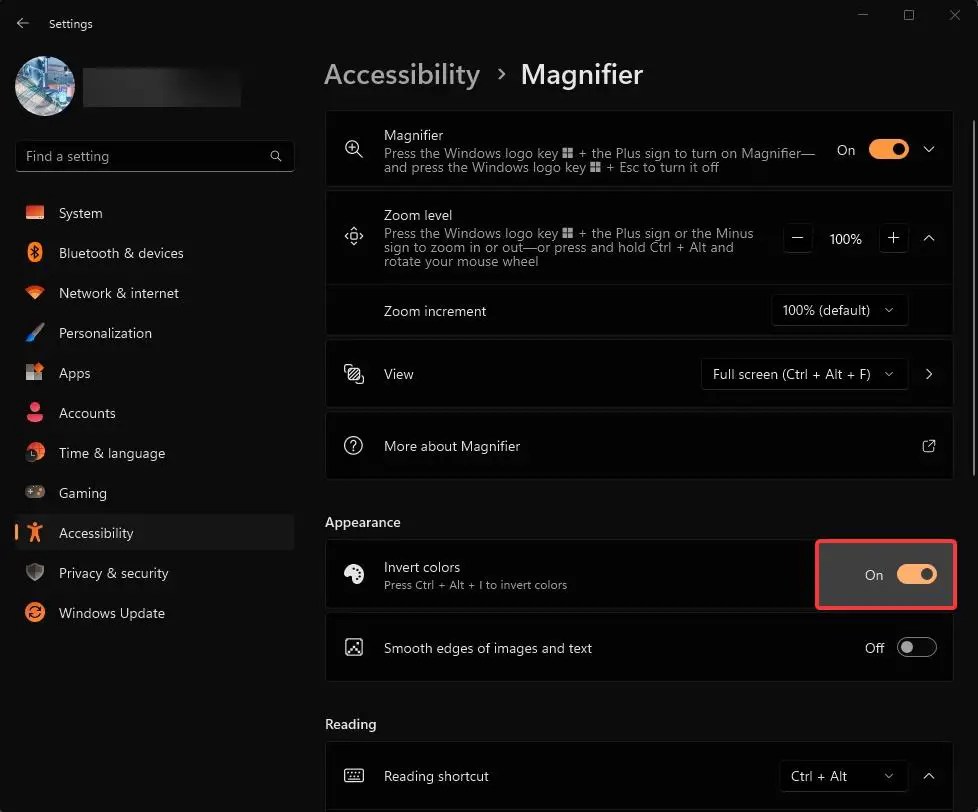Image resolution: width=978 pixels, height=812 pixels.
Task: Toggle the Invert colors switch
Action: coord(916,574)
